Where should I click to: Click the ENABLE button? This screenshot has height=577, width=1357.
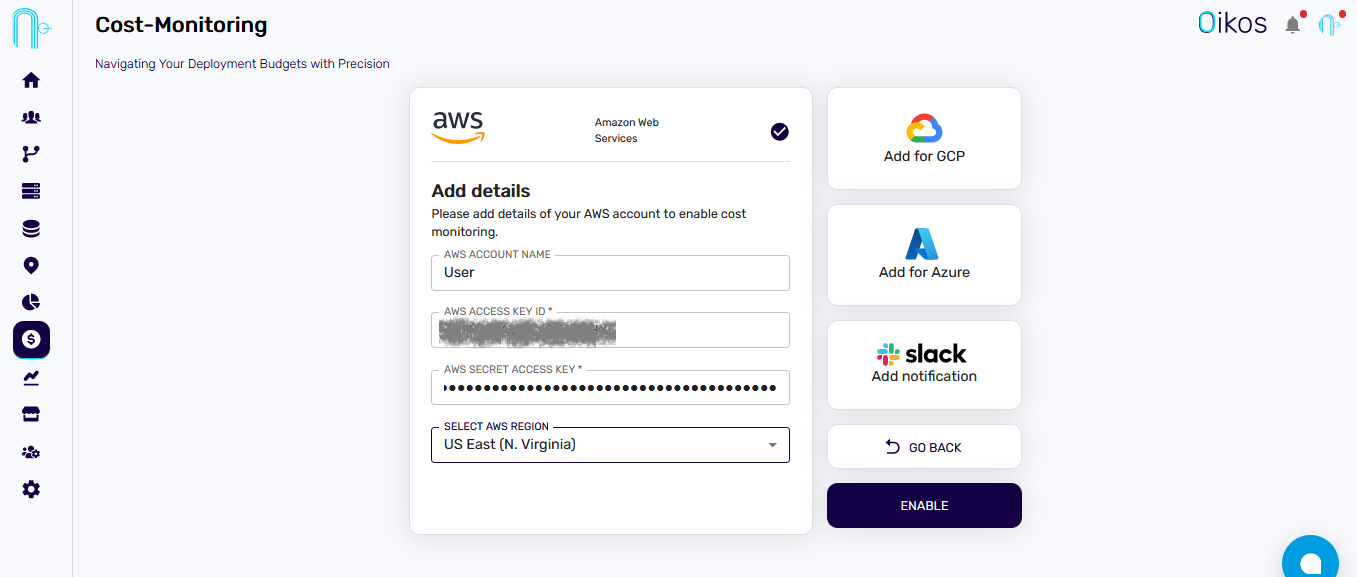click(x=923, y=505)
